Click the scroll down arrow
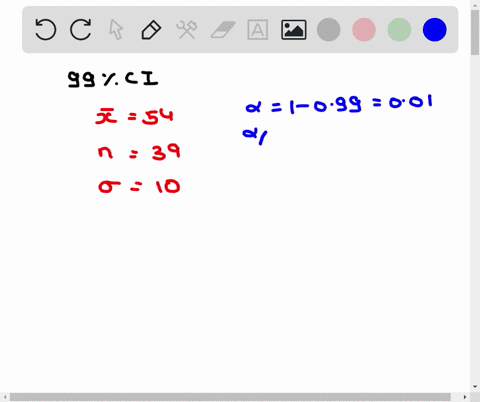This screenshot has width=480, height=402. tap(475, 387)
